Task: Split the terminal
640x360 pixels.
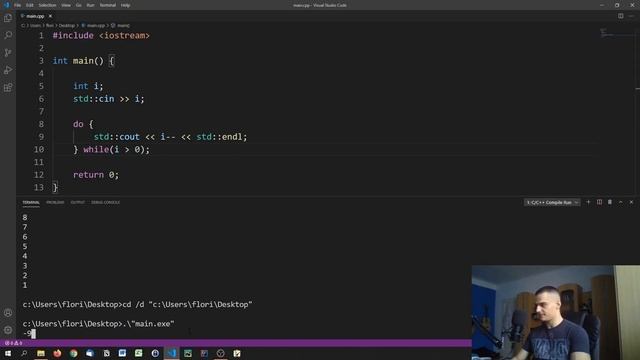Action: tap(599, 202)
